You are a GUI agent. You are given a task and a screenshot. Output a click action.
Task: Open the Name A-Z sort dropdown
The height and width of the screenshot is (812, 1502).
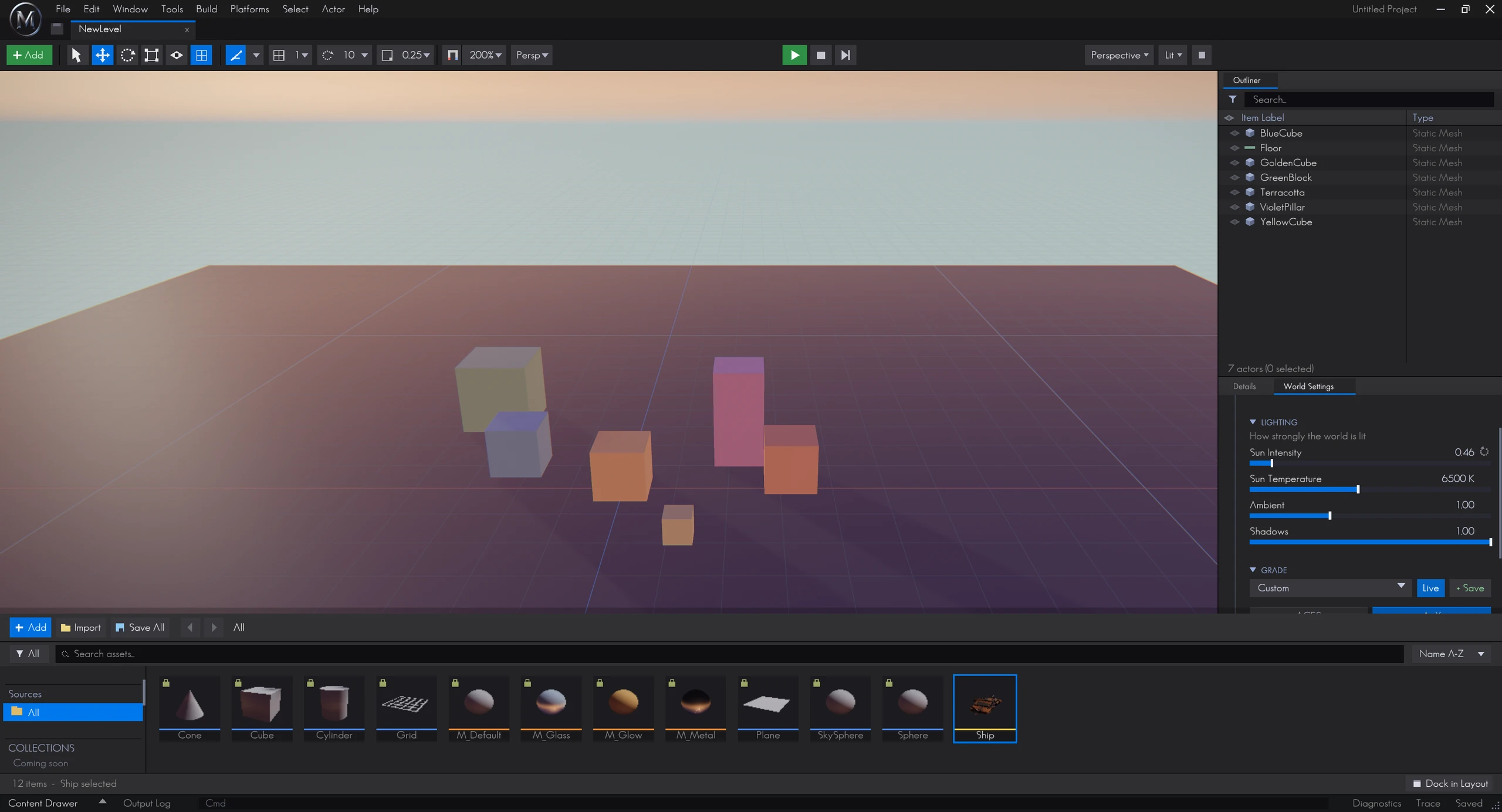[1452, 654]
